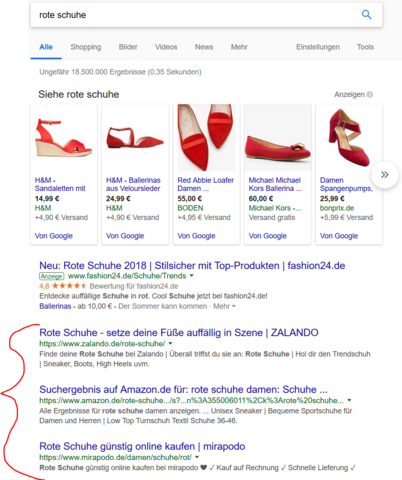This screenshot has width=402, height=480.
Task: Click the Ballerinas sitelink in fashion24 ad
Action: click(55, 306)
